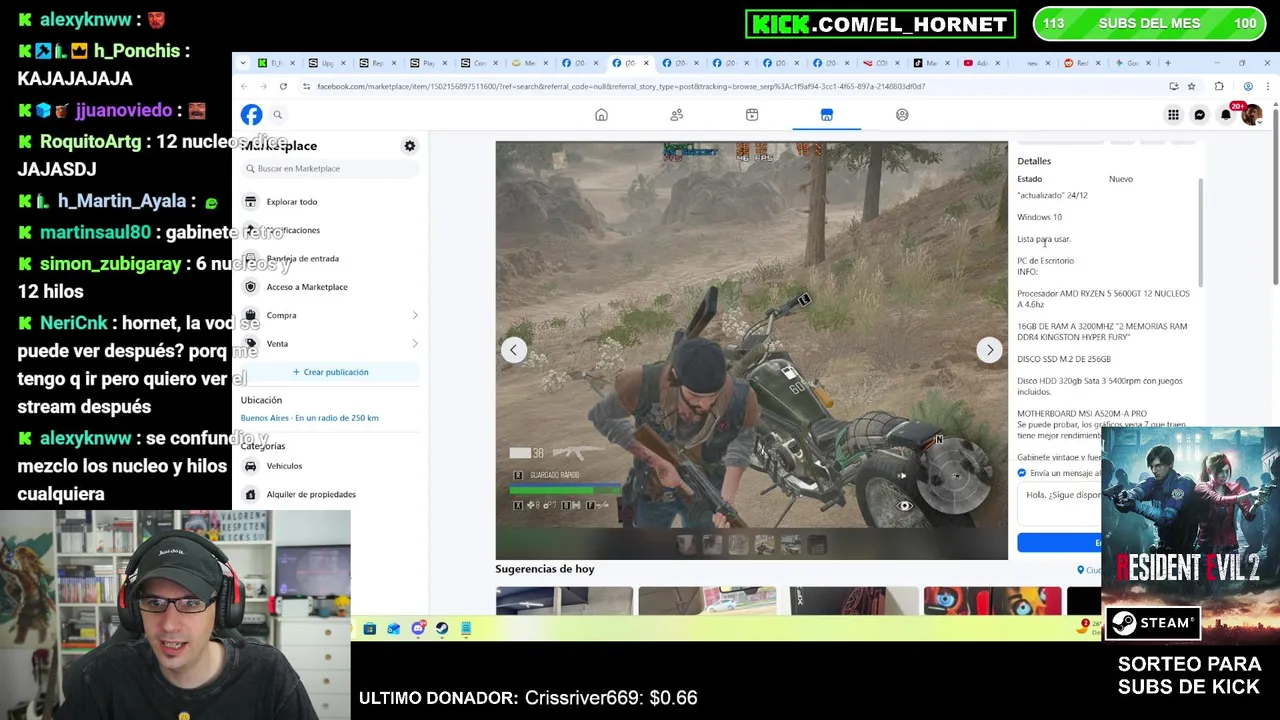Open the Chrome three-dot menu
The width and height of the screenshot is (1280, 720).
[x=1270, y=87]
